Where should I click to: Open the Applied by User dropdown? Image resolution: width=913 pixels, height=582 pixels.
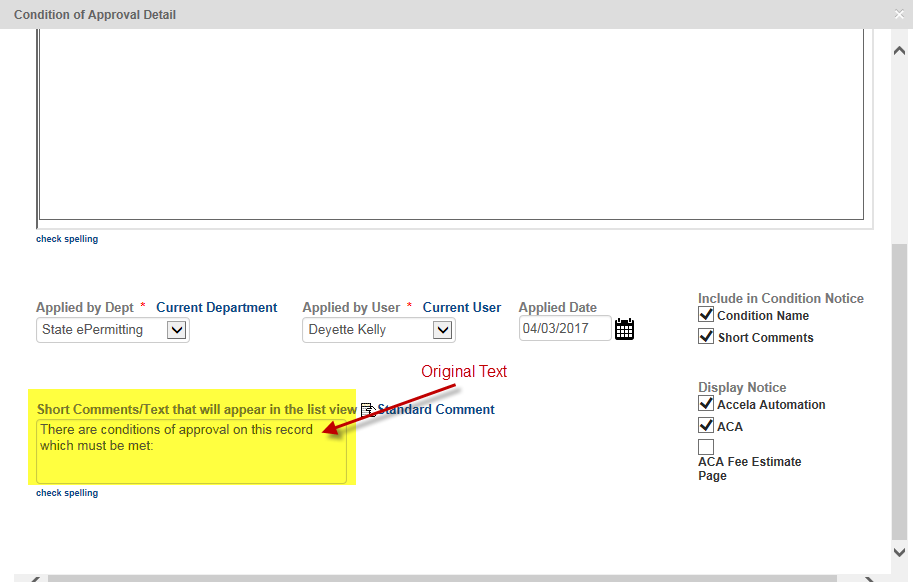[x=442, y=330]
